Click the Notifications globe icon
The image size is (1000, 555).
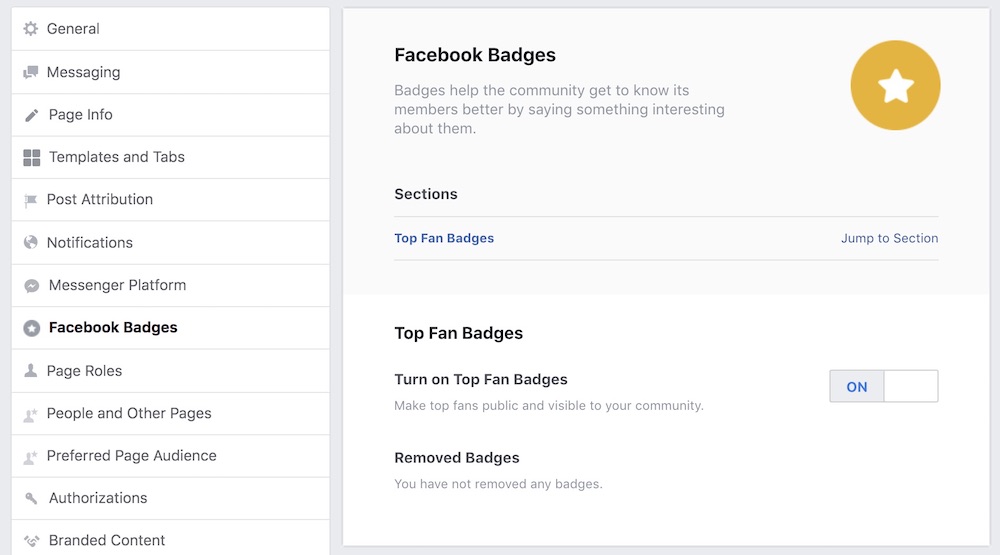(31, 242)
